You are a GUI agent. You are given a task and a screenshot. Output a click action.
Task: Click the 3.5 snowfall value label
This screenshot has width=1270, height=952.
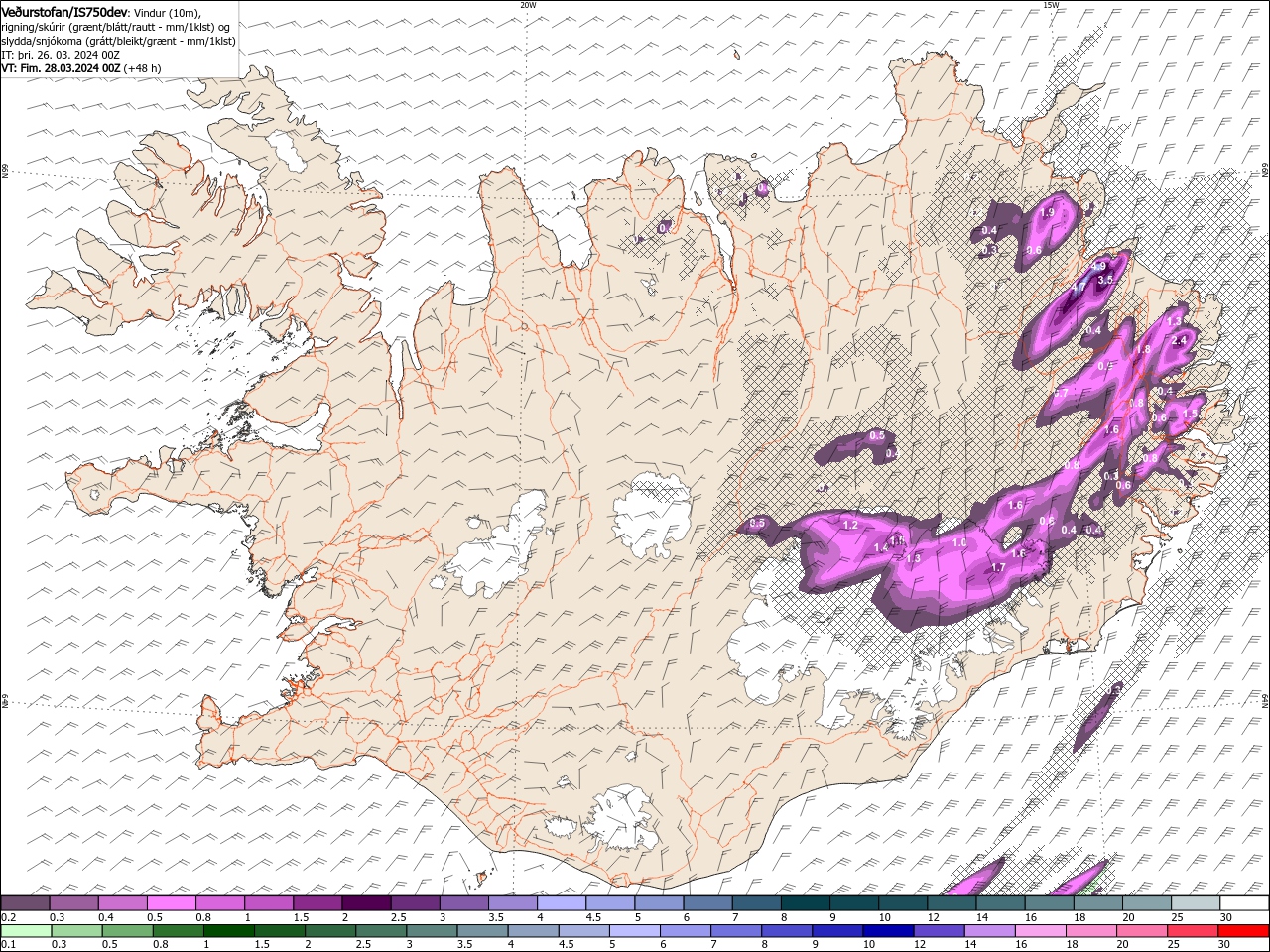click(x=1106, y=281)
